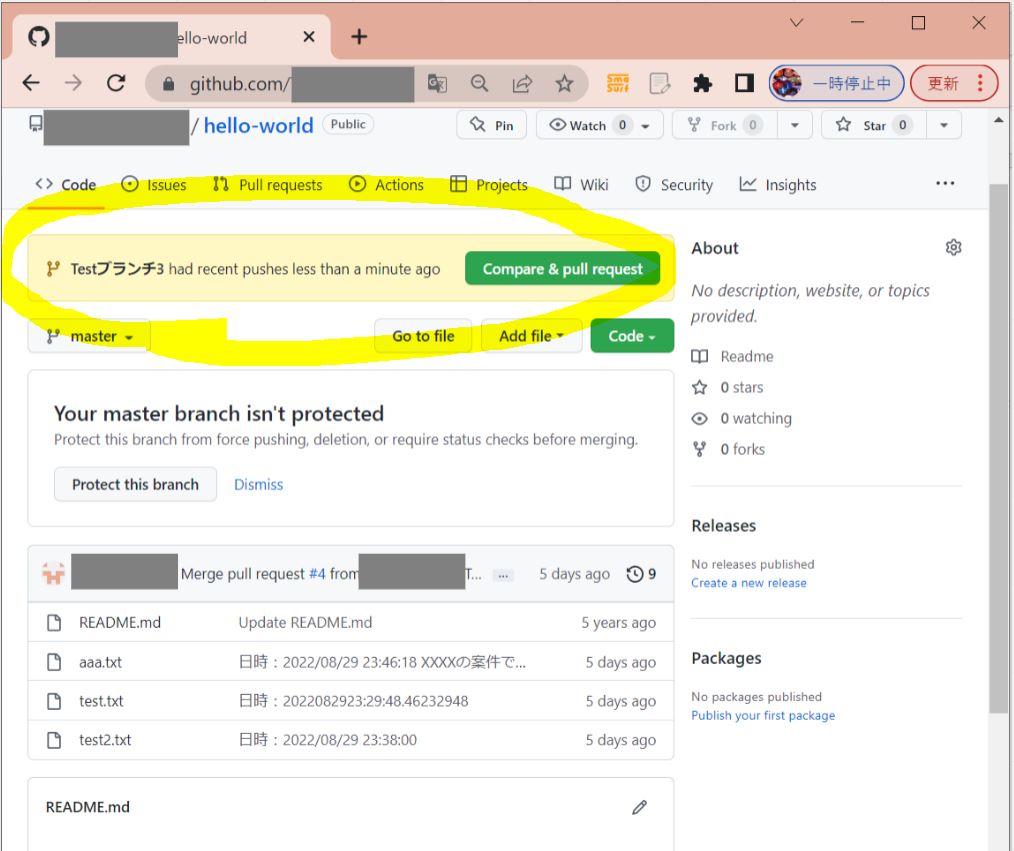Screen dimensions: 1014x851
Task: Click the zoom magnifier icon in the address bar
Action: [x=480, y=84]
